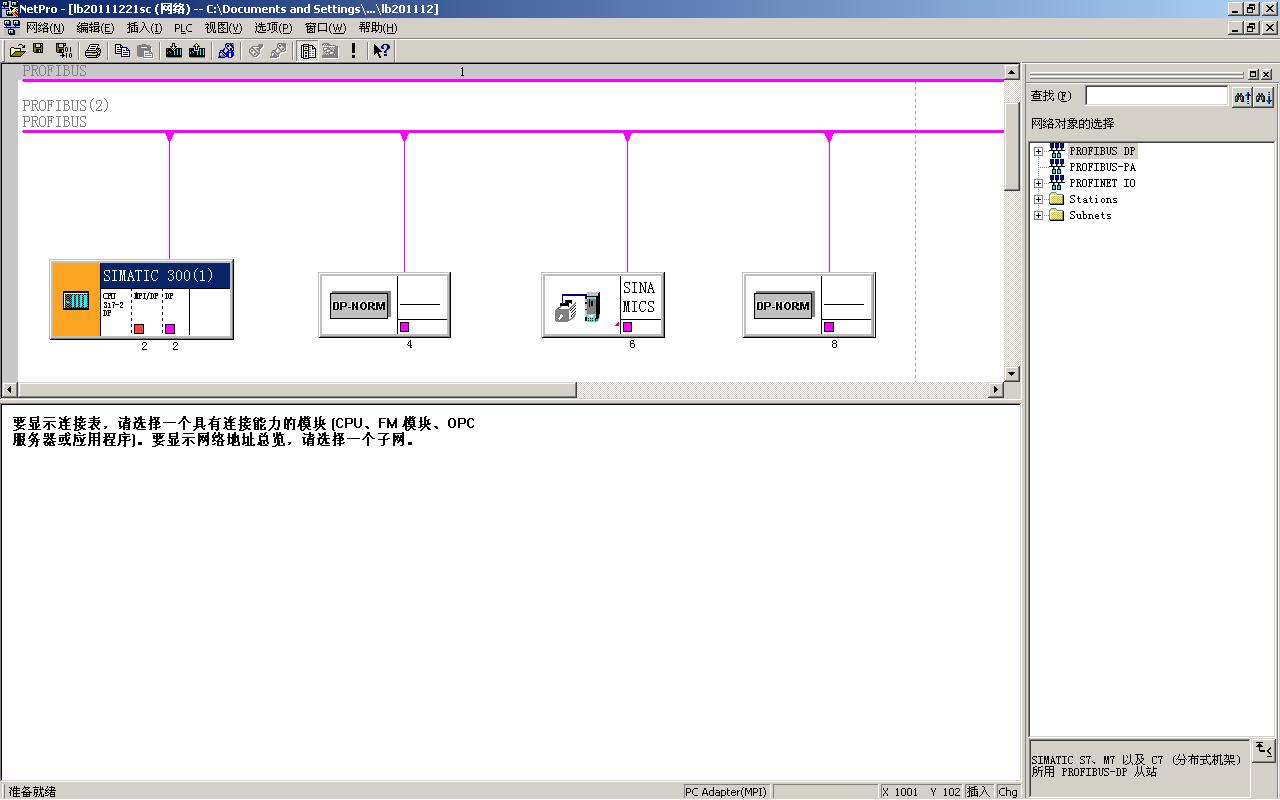Click the search upward binoculars button

(1242, 96)
